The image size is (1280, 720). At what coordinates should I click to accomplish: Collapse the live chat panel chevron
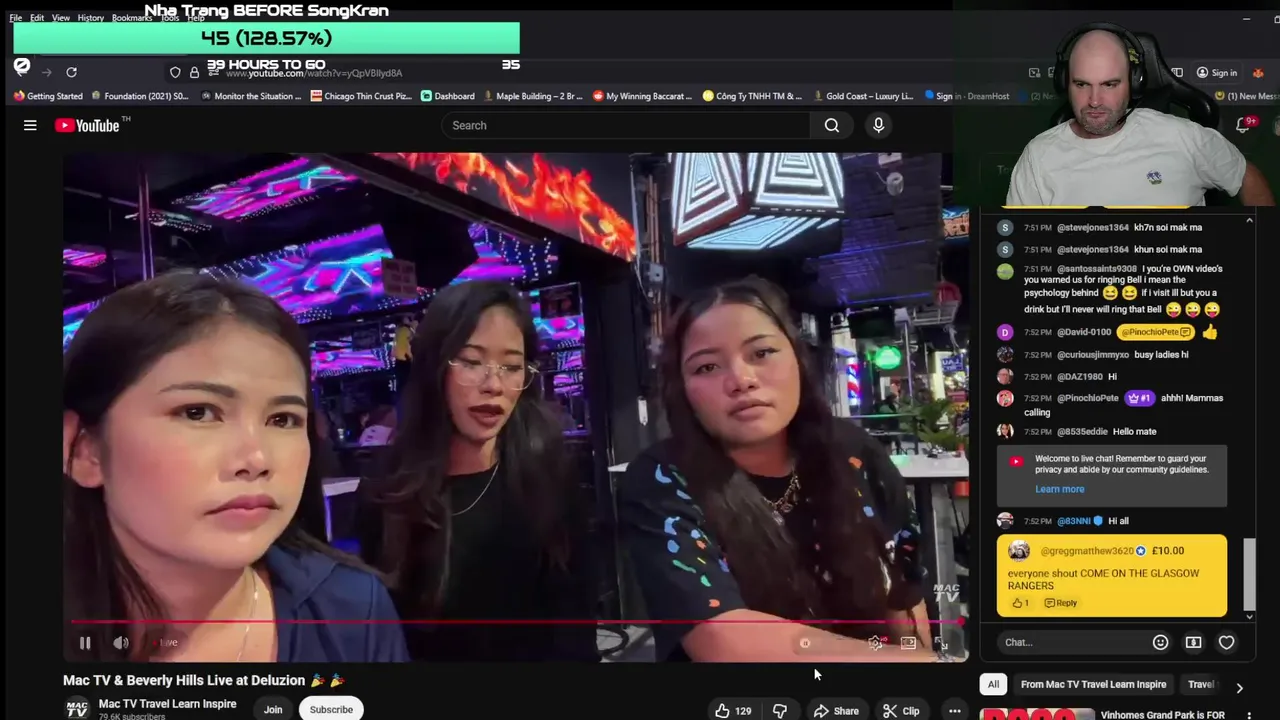click(x=1249, y=218)
